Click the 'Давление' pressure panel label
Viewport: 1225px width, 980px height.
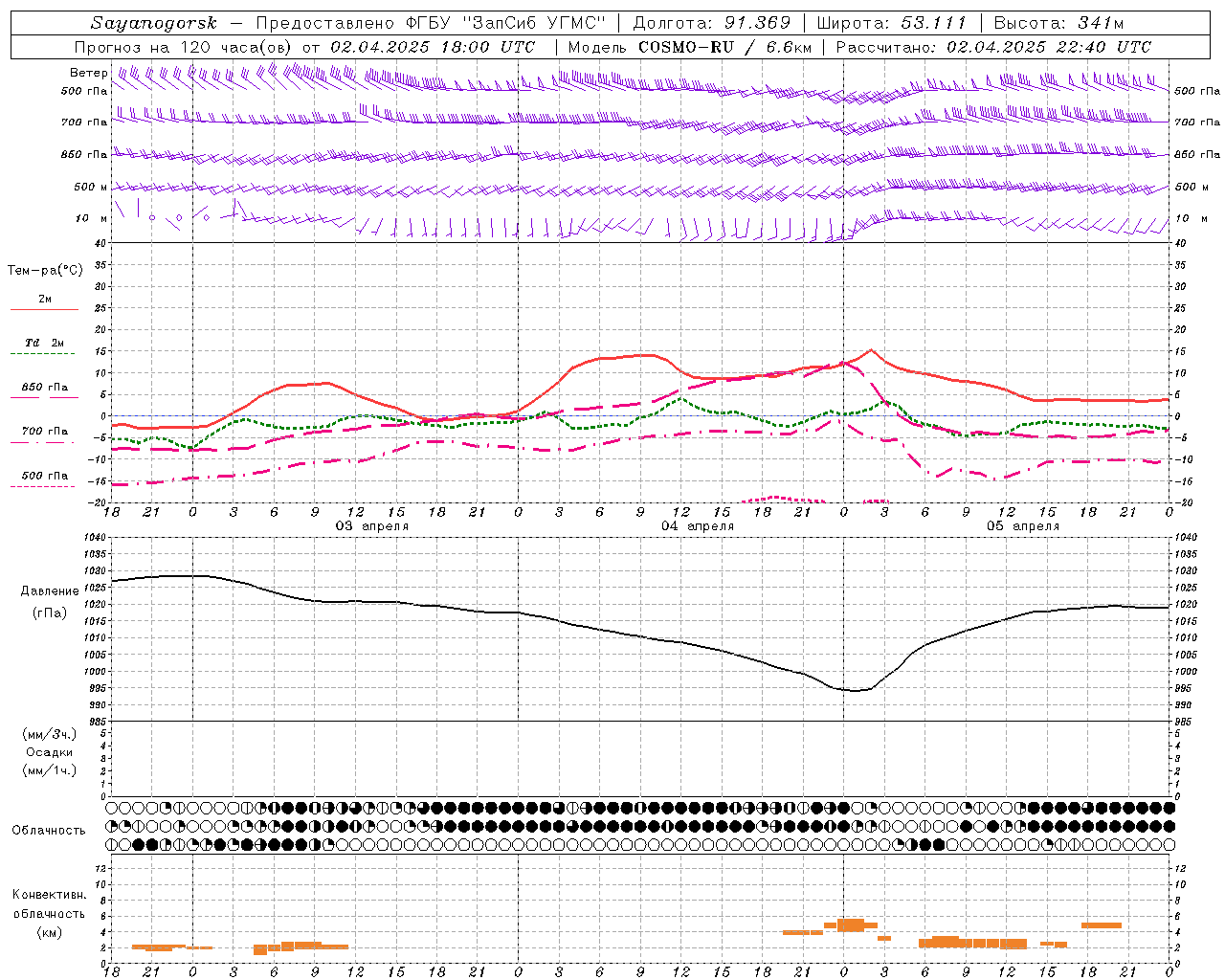pyautogui.click(x=50, y=591)
